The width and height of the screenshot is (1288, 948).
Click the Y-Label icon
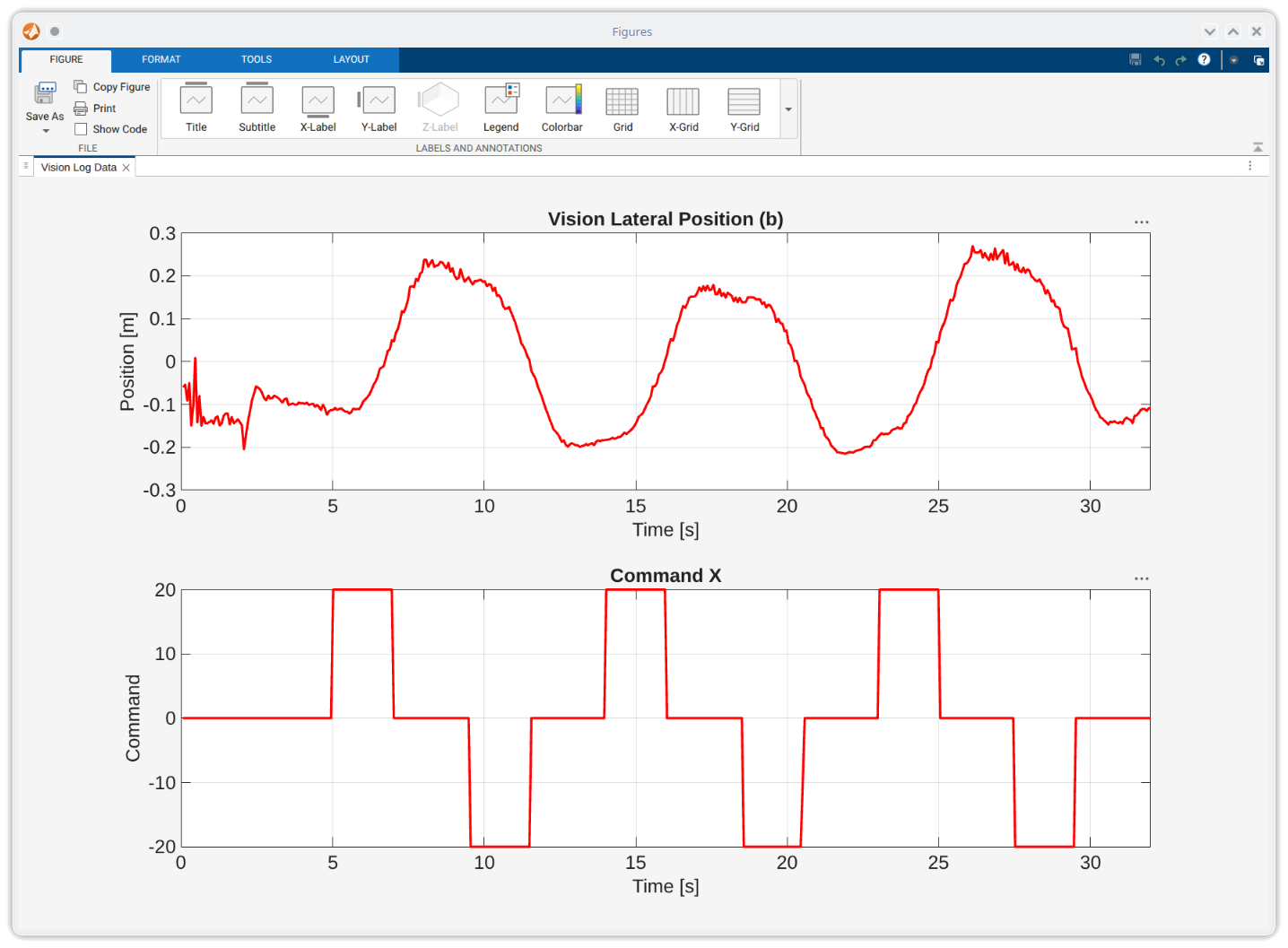pos(378,100)
